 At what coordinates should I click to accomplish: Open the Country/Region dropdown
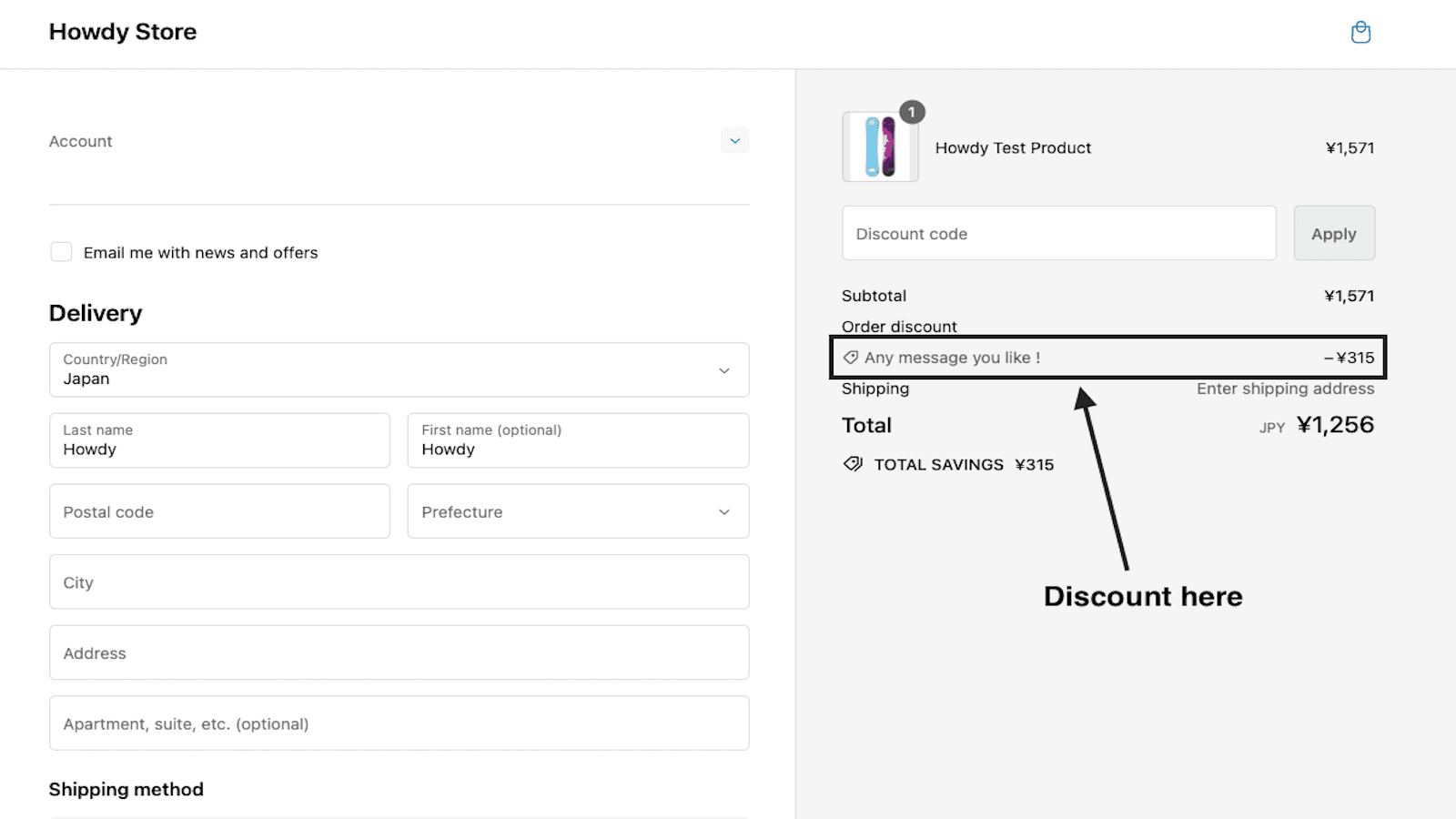(399, 369)
